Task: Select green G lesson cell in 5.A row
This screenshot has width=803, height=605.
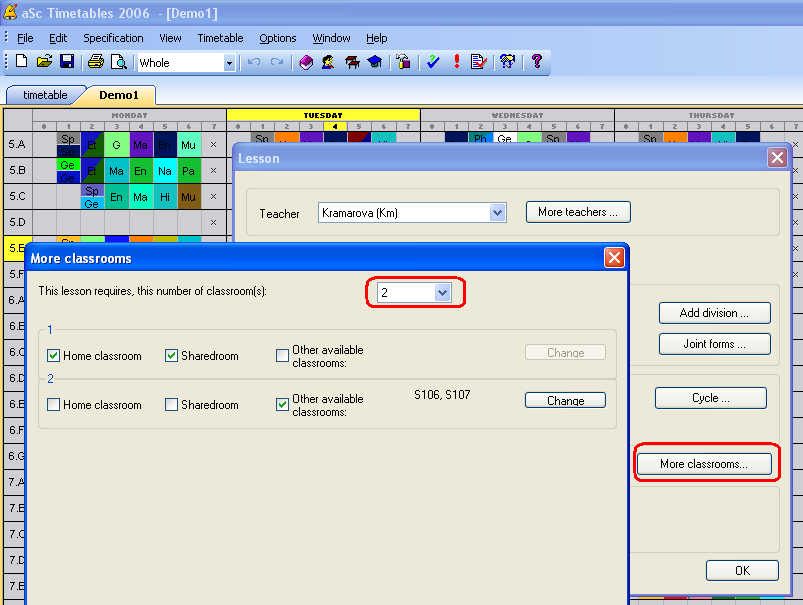Action: [x=116, y=145]
